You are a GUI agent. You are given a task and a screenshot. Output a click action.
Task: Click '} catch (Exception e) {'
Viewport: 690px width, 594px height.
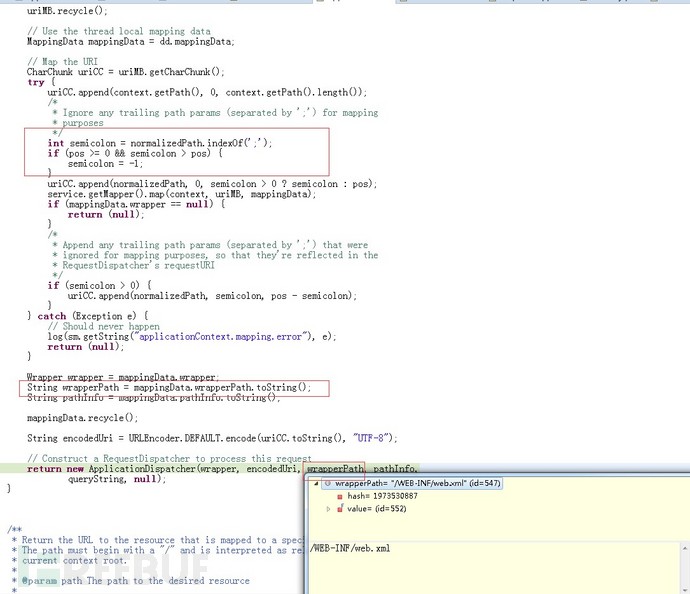click(x=88, y=316)
